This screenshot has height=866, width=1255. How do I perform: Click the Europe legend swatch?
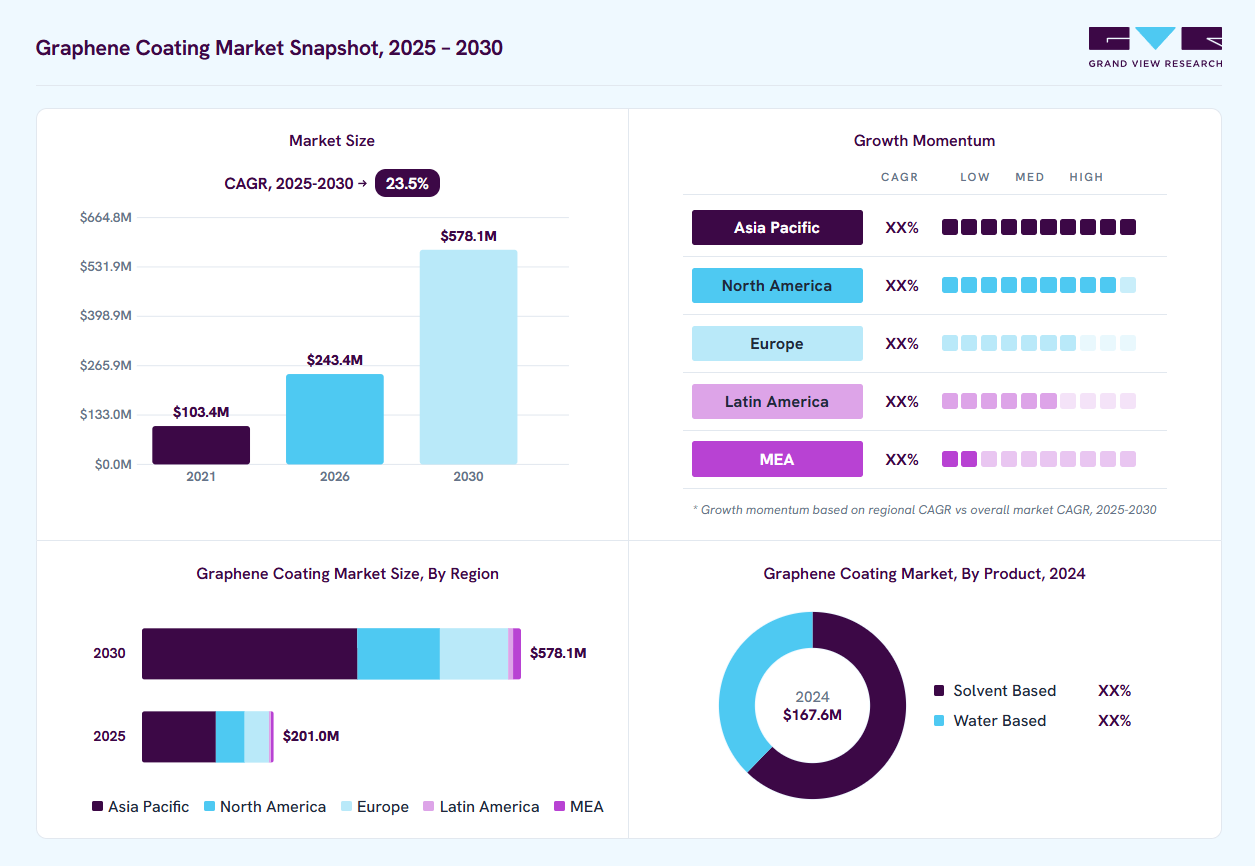346,806
